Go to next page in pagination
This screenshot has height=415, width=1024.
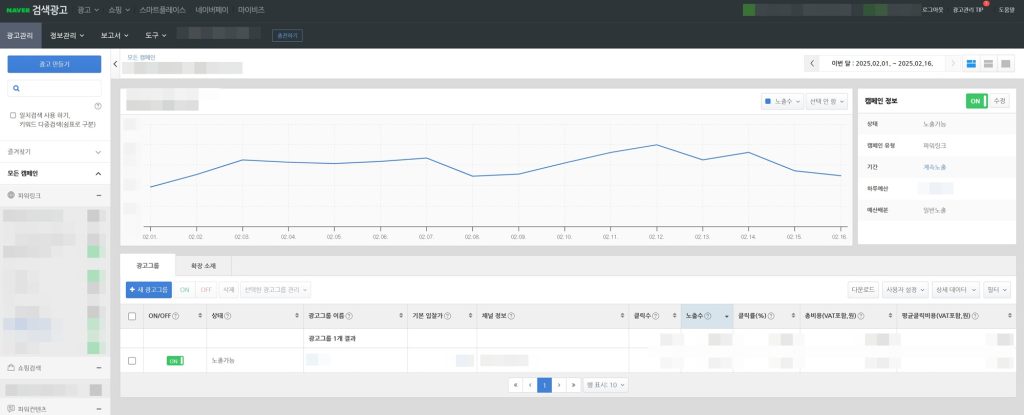(559, 385)
